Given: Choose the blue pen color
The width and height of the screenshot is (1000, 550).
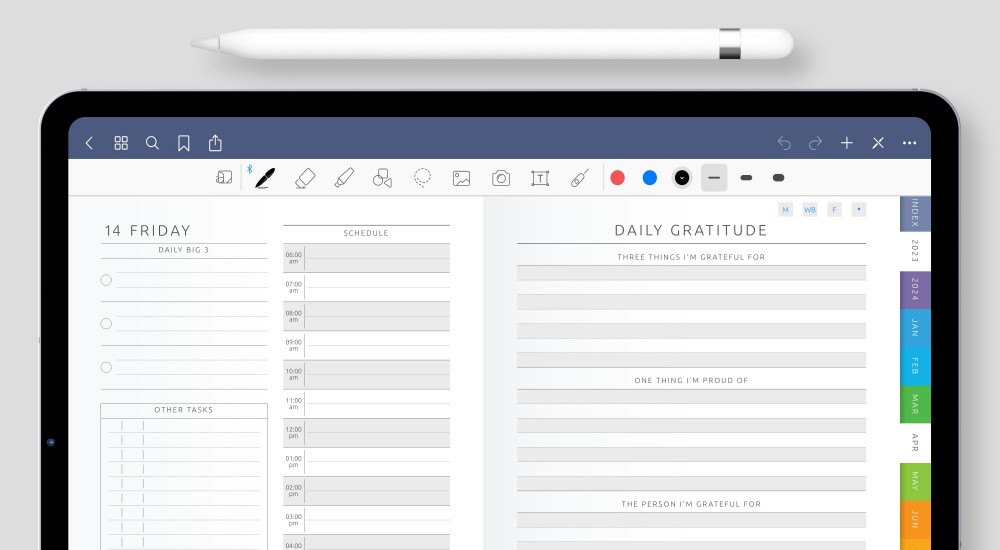Looking at the screenshot, I should pyautogui.click(x=650, y=178).
